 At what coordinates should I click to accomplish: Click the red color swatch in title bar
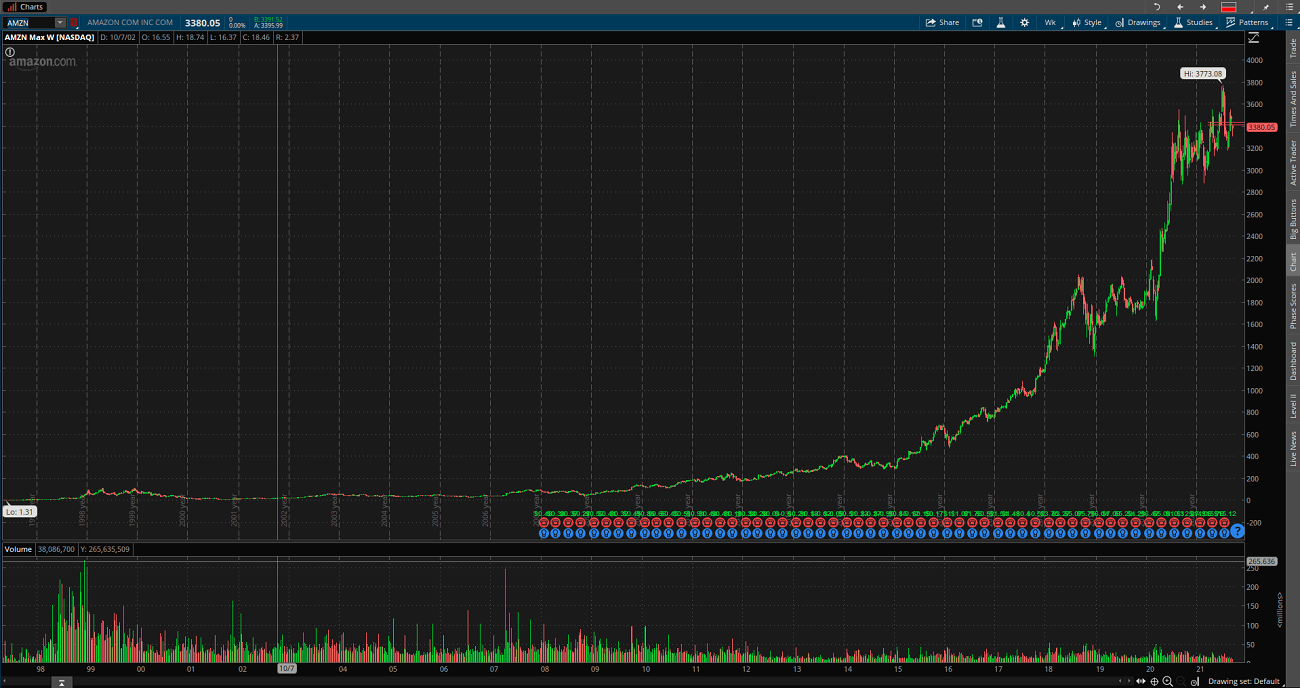[x=1228, y=7]
